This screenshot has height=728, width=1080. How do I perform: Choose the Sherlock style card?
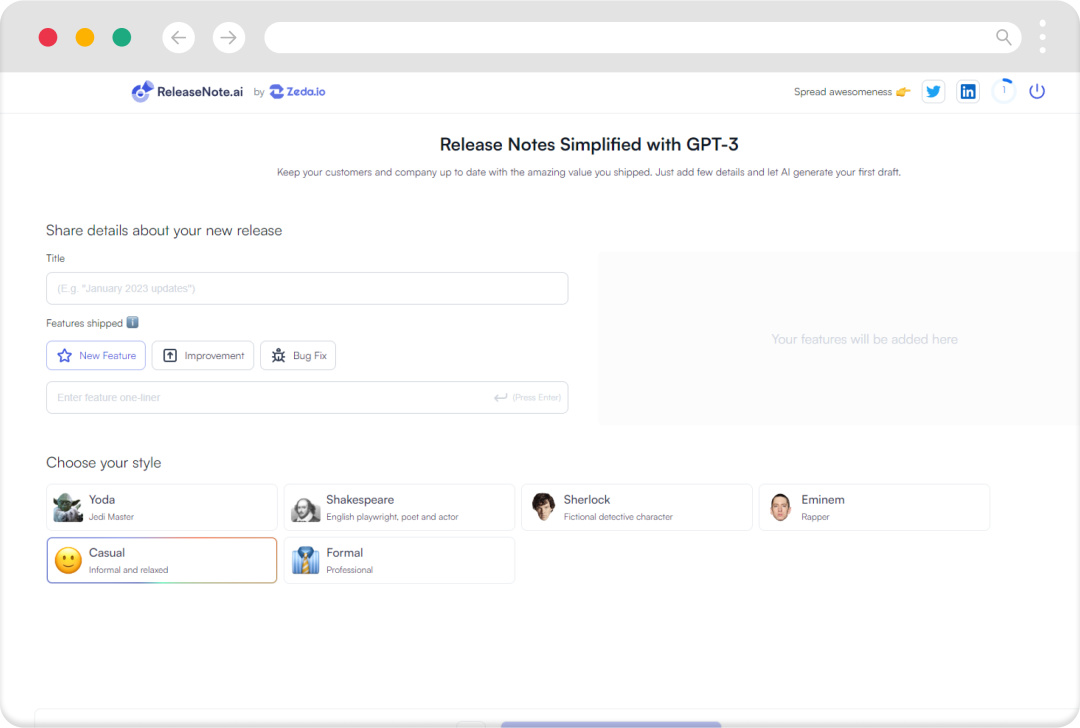point(637,508)
